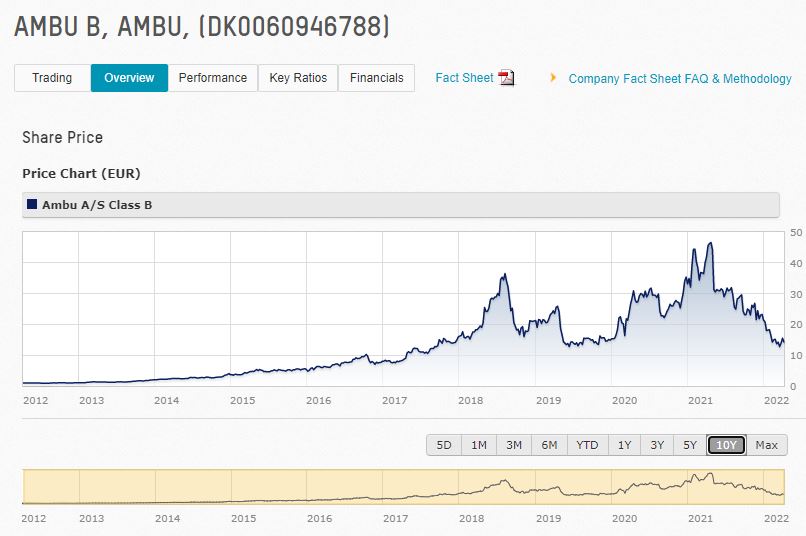Select the 1M time range button
Image resolution: width=806 pixels, height=536 pixels.
[x=479, y=445]
